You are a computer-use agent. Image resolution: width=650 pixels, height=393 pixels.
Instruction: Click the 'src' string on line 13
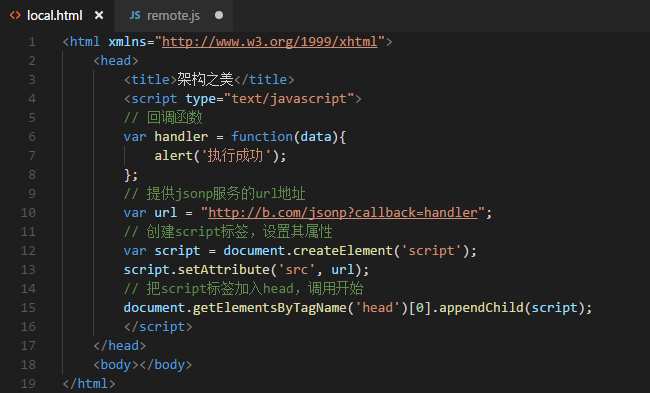[296, 269]
